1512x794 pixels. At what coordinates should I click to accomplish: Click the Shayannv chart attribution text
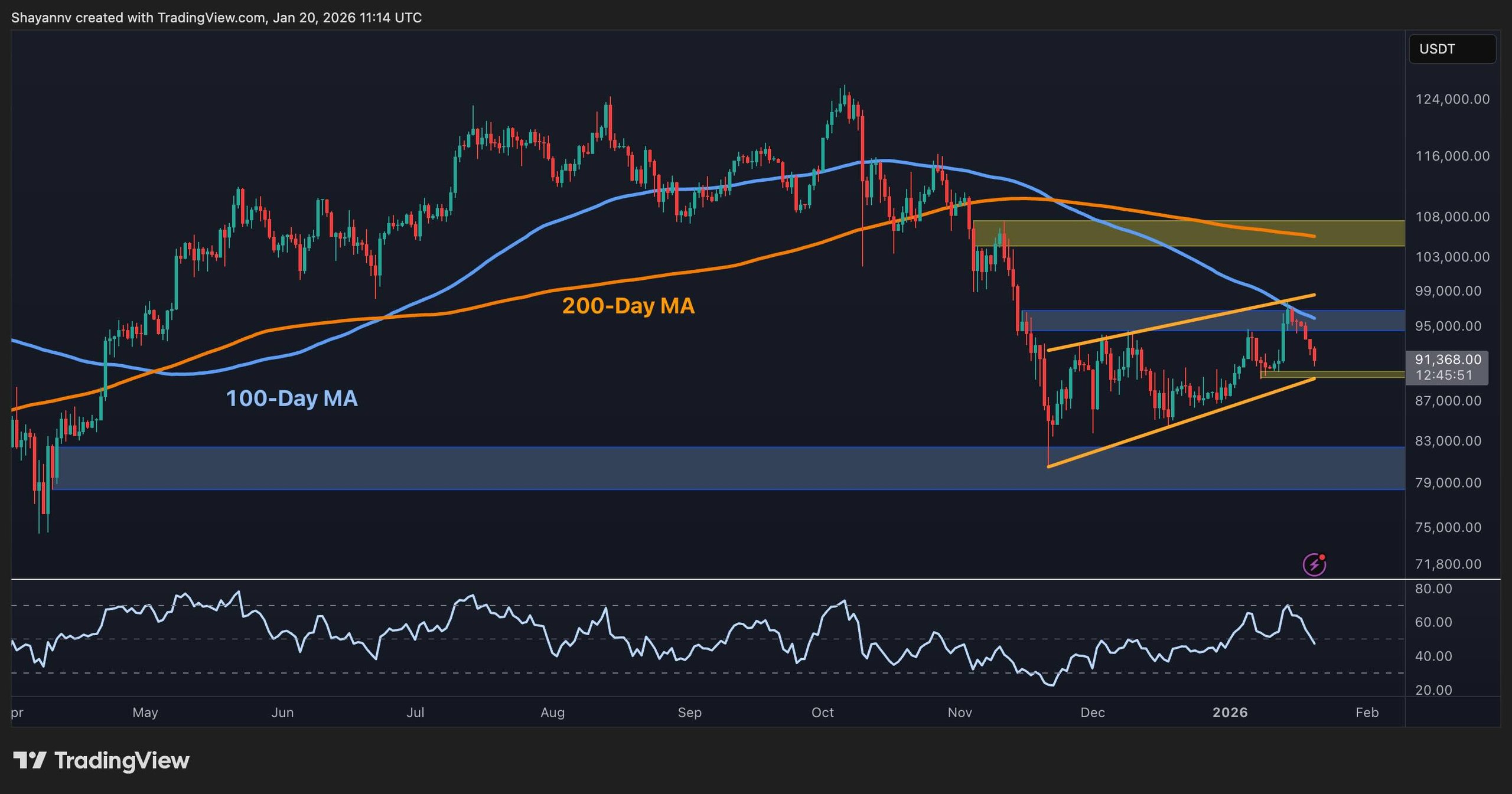[41, 18]
